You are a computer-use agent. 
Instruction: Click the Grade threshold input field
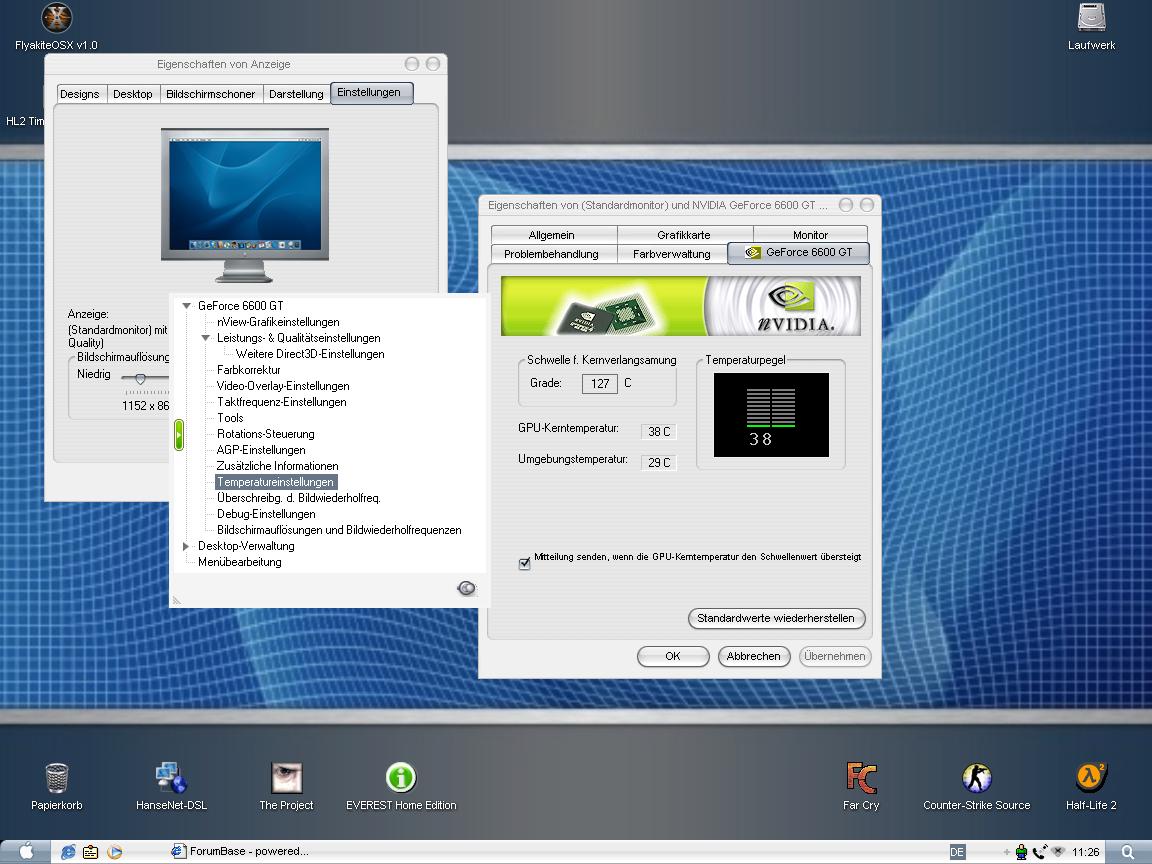[x=600, y=384]
